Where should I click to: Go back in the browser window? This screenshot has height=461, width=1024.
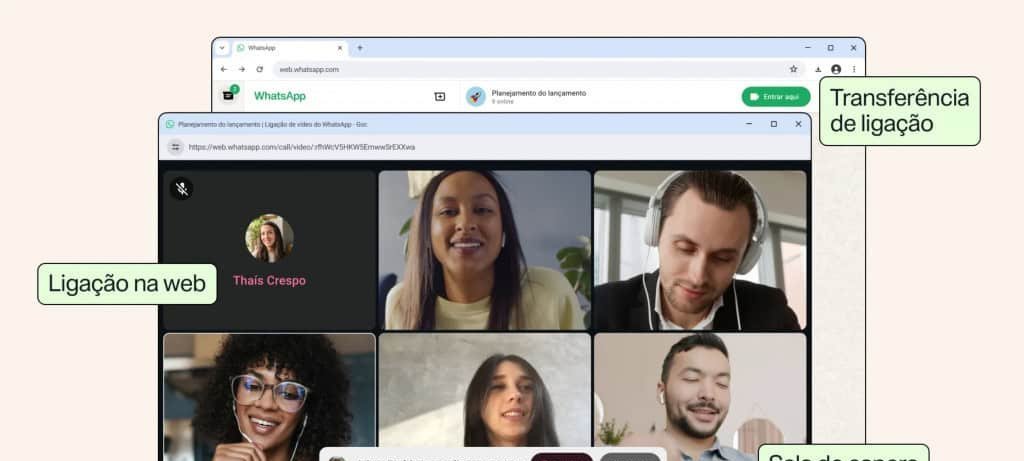coord(224,69)
